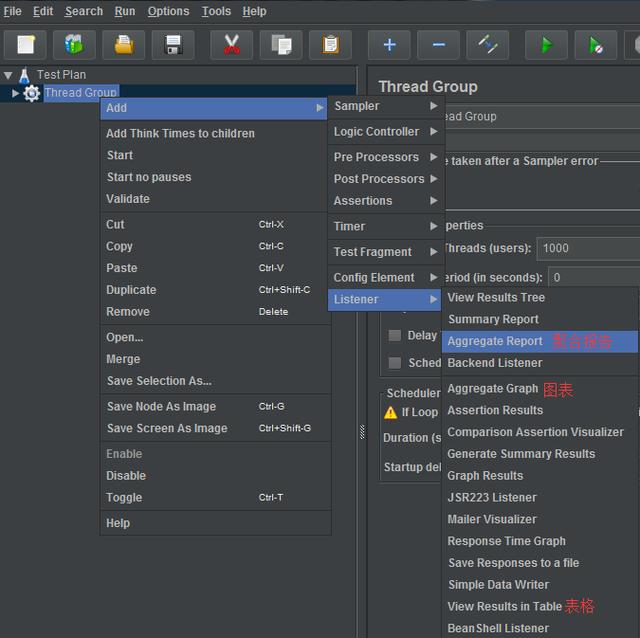Viewport: 640px width, 638px height.
Task: Click the Collapse All minus icon
Action: coord(439,45)
